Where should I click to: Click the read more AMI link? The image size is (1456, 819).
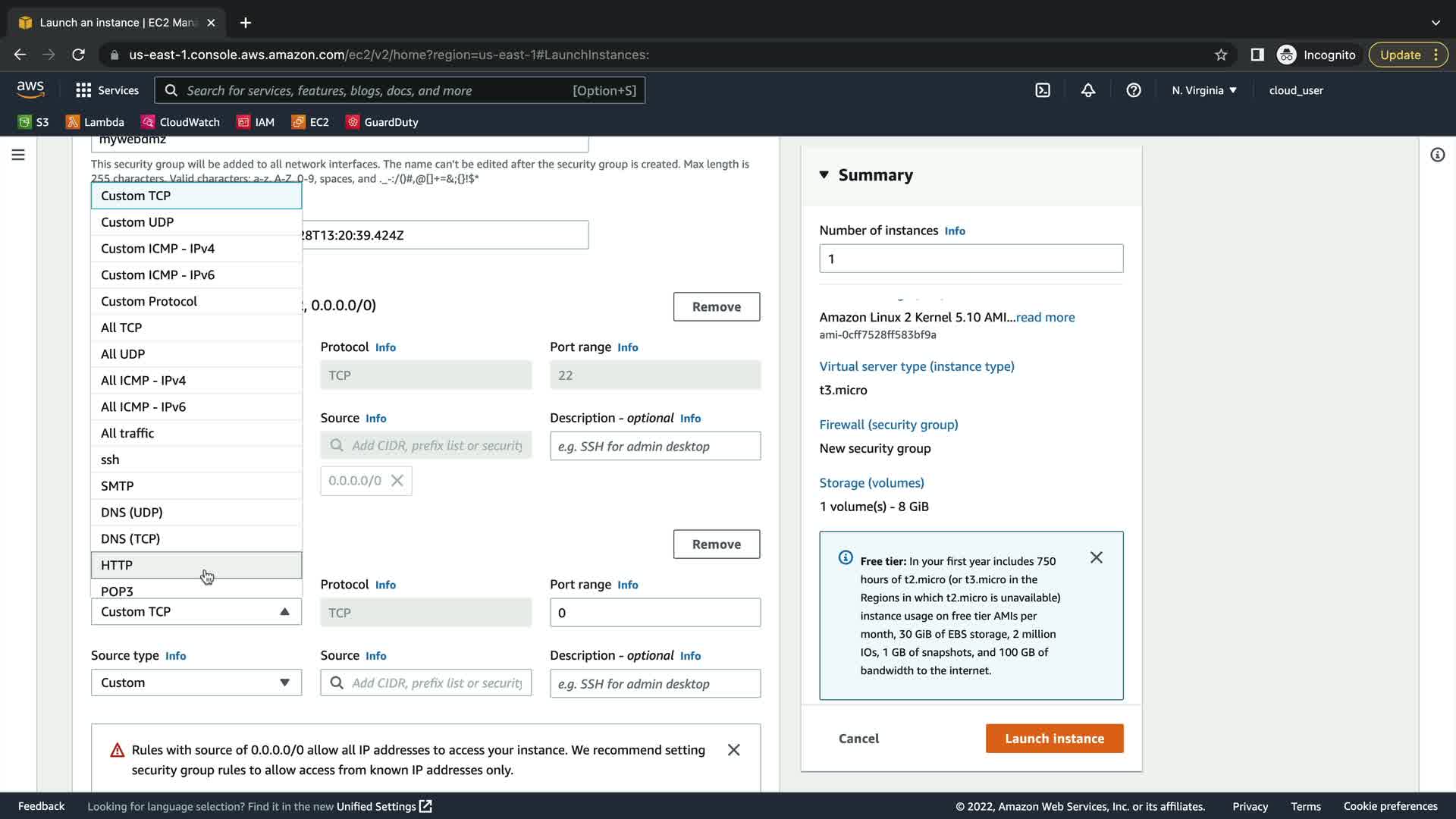pos(1045,317)
